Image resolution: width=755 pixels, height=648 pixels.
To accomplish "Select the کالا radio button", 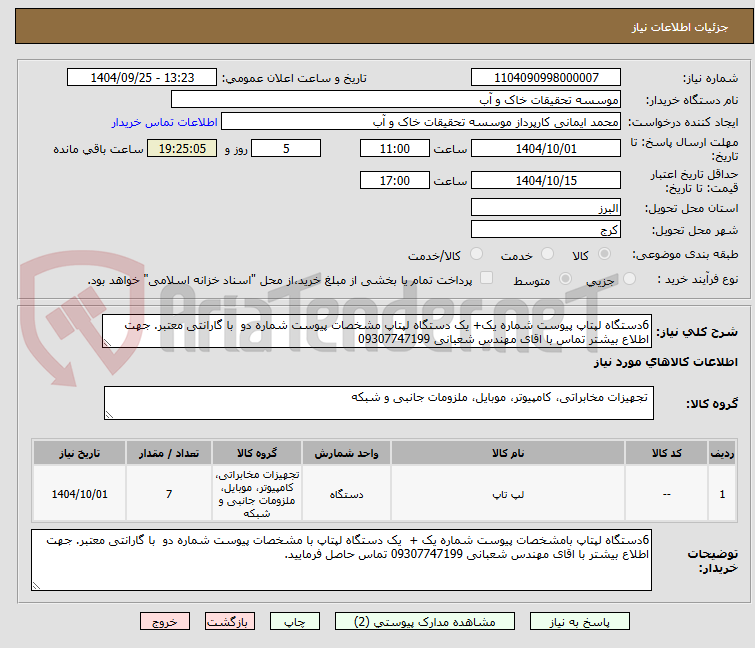I will (x=604, y=254).
